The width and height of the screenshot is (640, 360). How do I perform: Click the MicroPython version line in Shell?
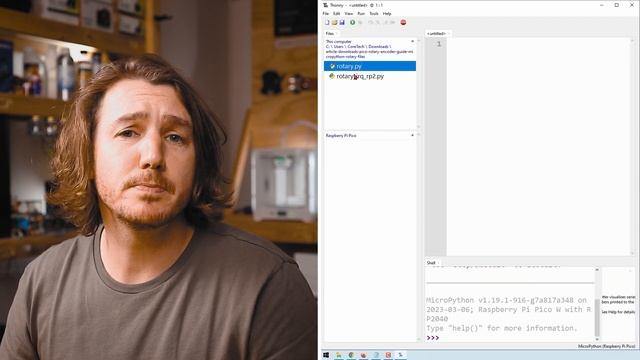pyautogui.click(x=506, y=300)
